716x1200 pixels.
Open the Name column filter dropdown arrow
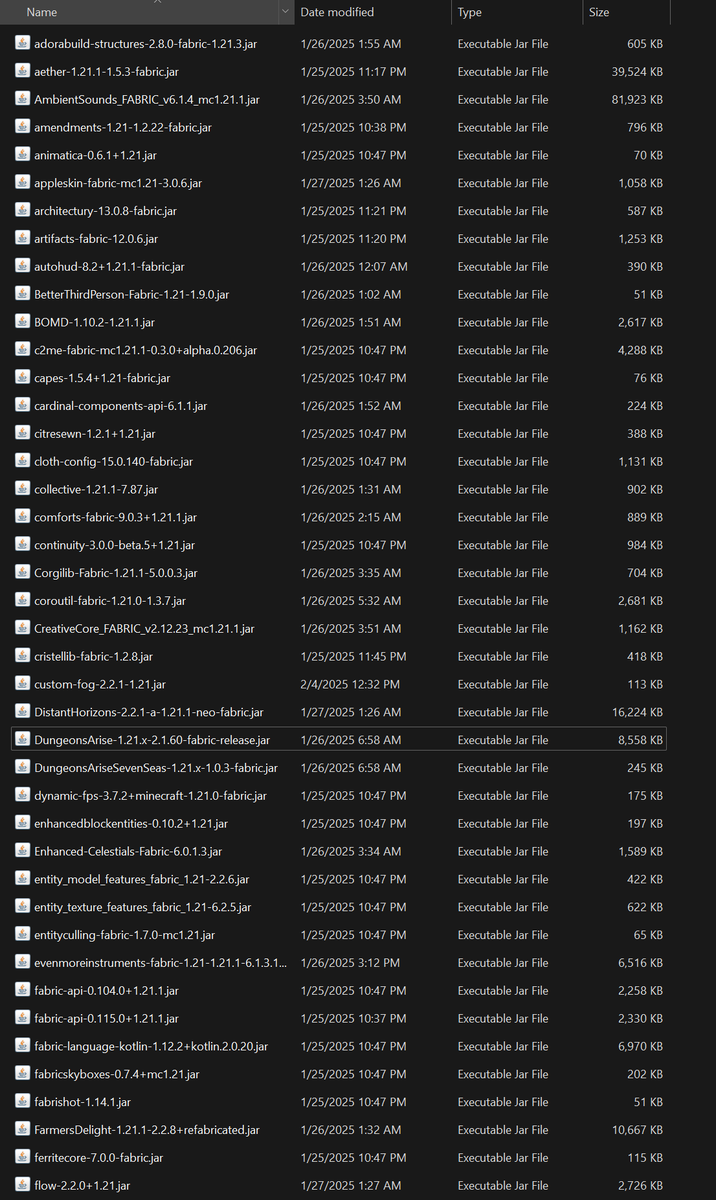click(x=284, y=12)
